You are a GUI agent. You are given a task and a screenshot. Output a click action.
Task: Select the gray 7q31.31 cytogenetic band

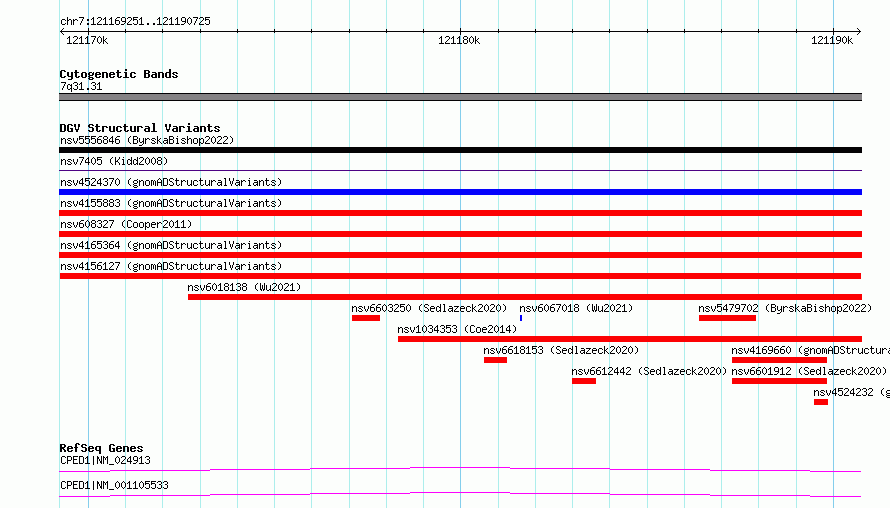pyautogui.click(x=460, y=97)
